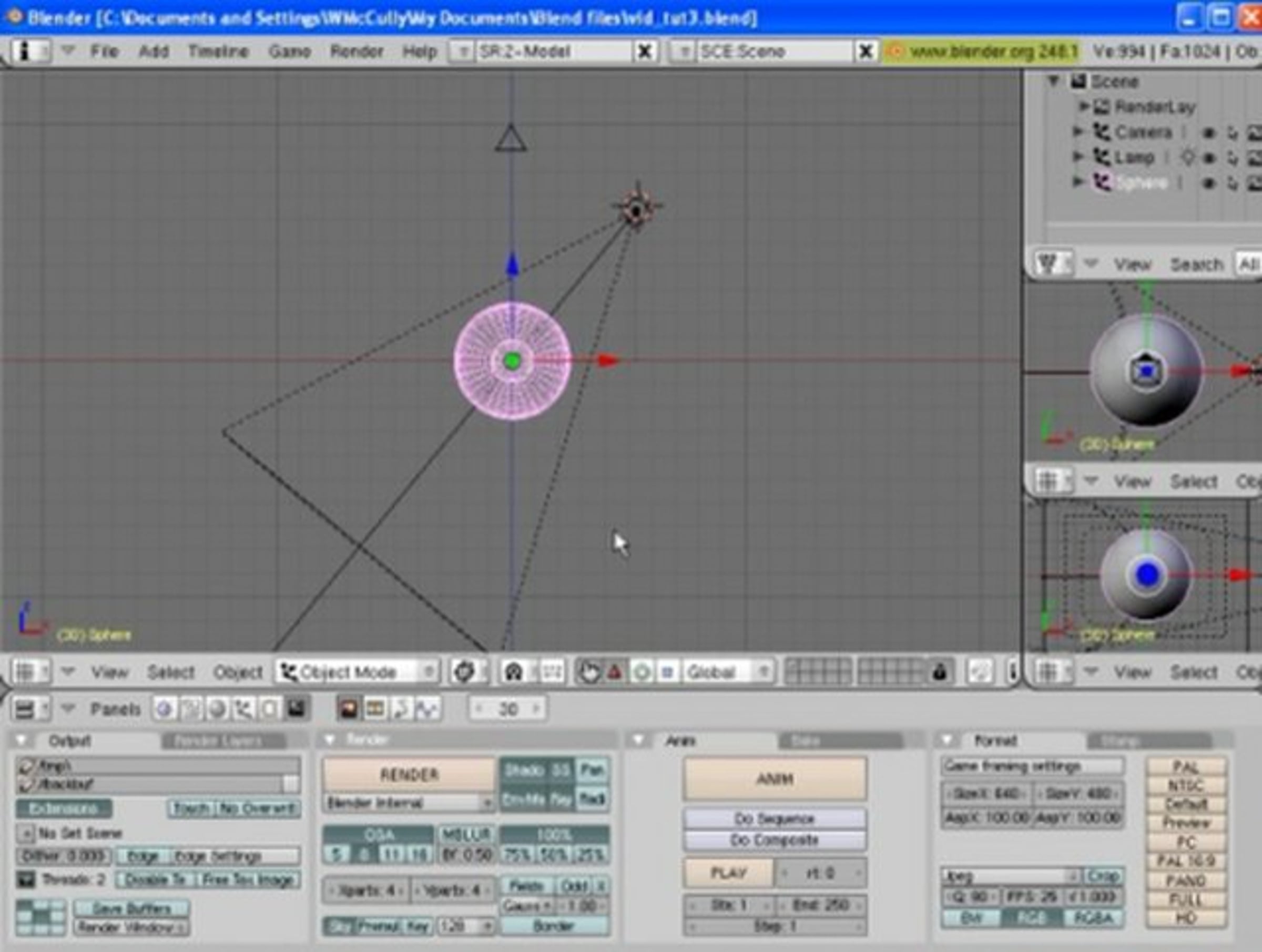Apply the PAL format preset
This screenshot has width=1262, height=952.
(1186, 766)
